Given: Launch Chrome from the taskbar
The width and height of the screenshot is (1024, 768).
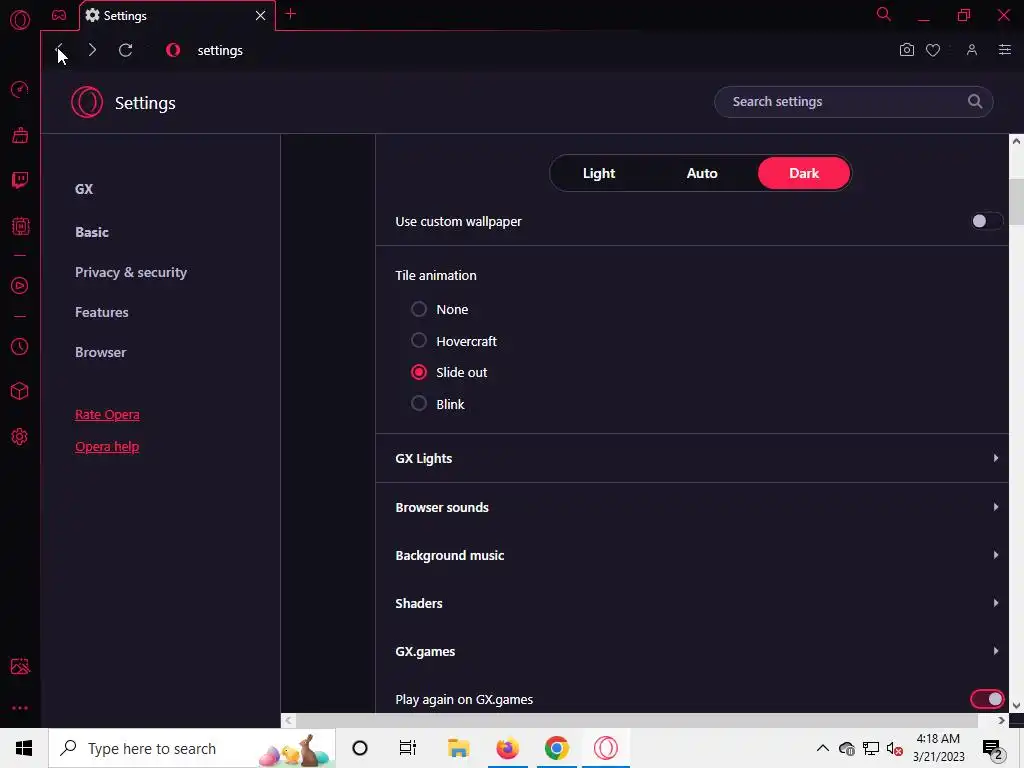Looking at the screenshot, I should coord(556,748).
